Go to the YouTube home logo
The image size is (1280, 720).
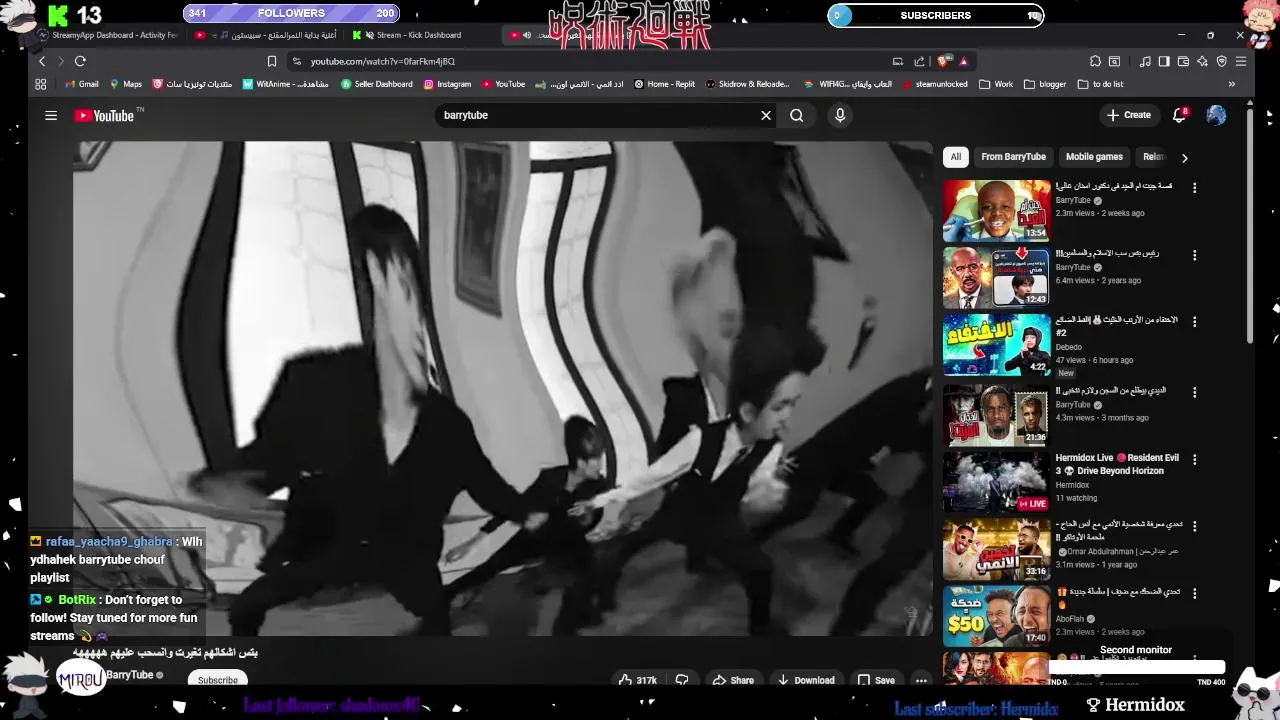coord(104,115)
